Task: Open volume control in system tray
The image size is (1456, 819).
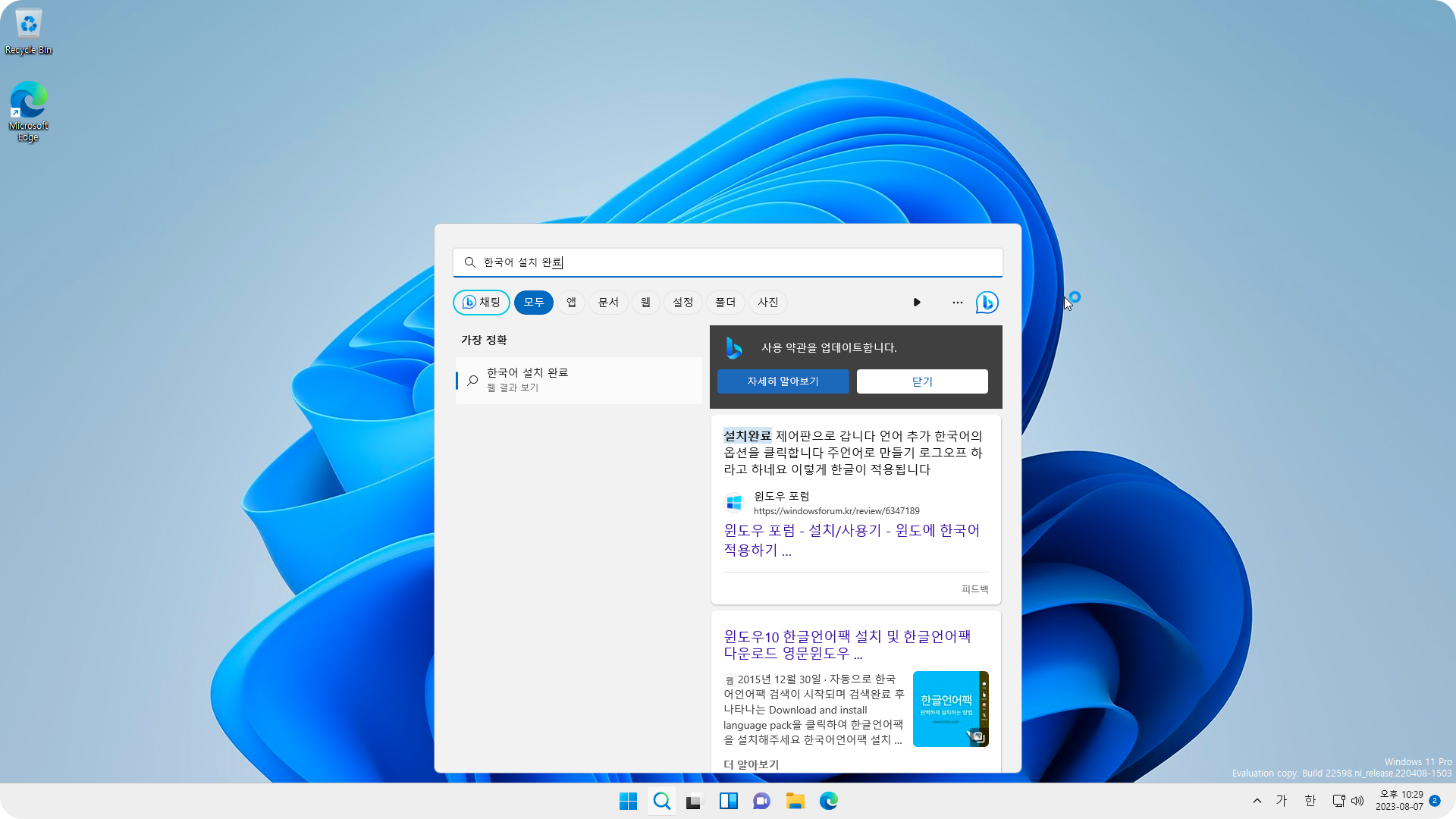Action: pos(1357,801)
